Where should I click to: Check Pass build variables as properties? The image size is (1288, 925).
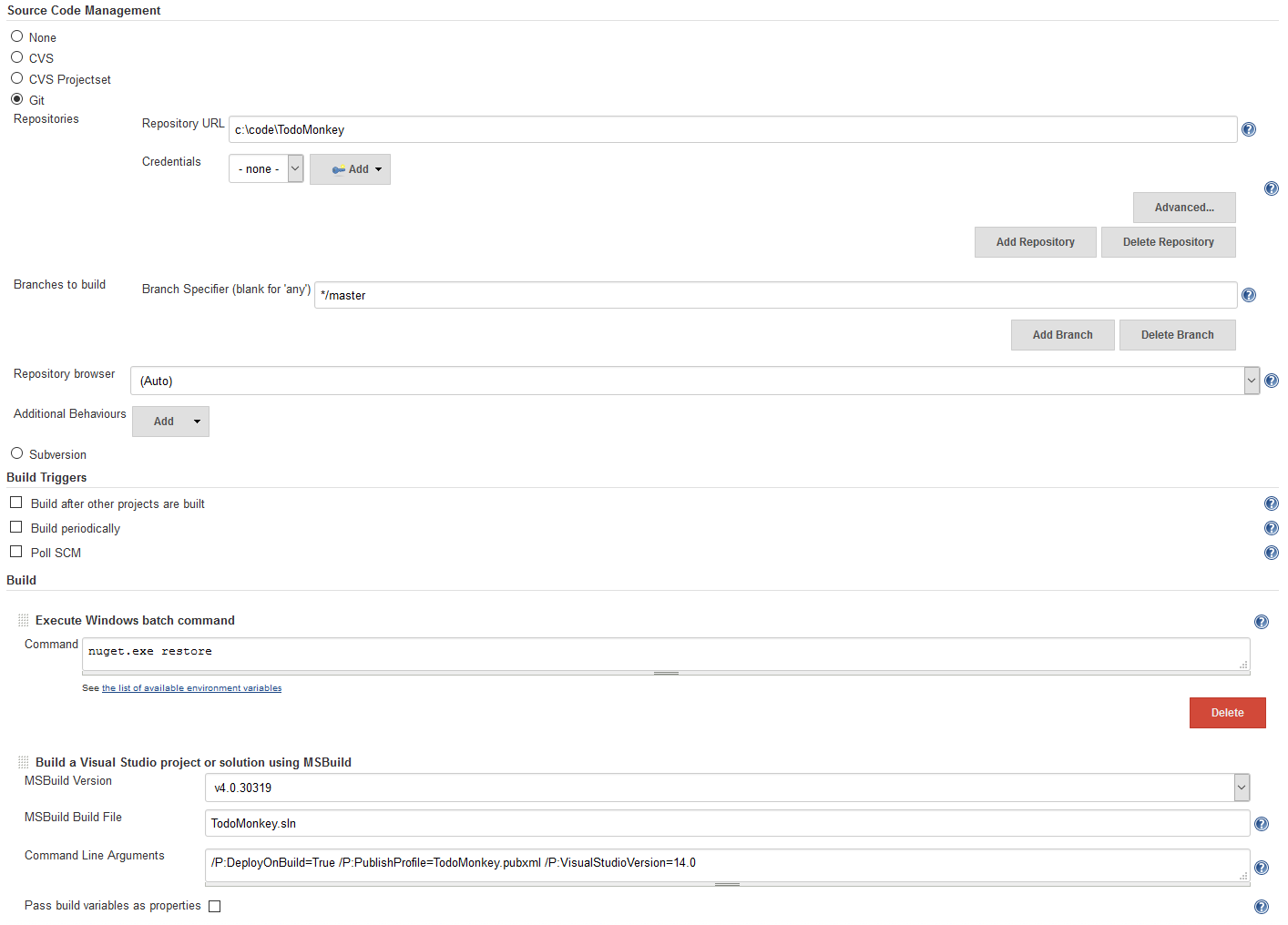(214, 906)
